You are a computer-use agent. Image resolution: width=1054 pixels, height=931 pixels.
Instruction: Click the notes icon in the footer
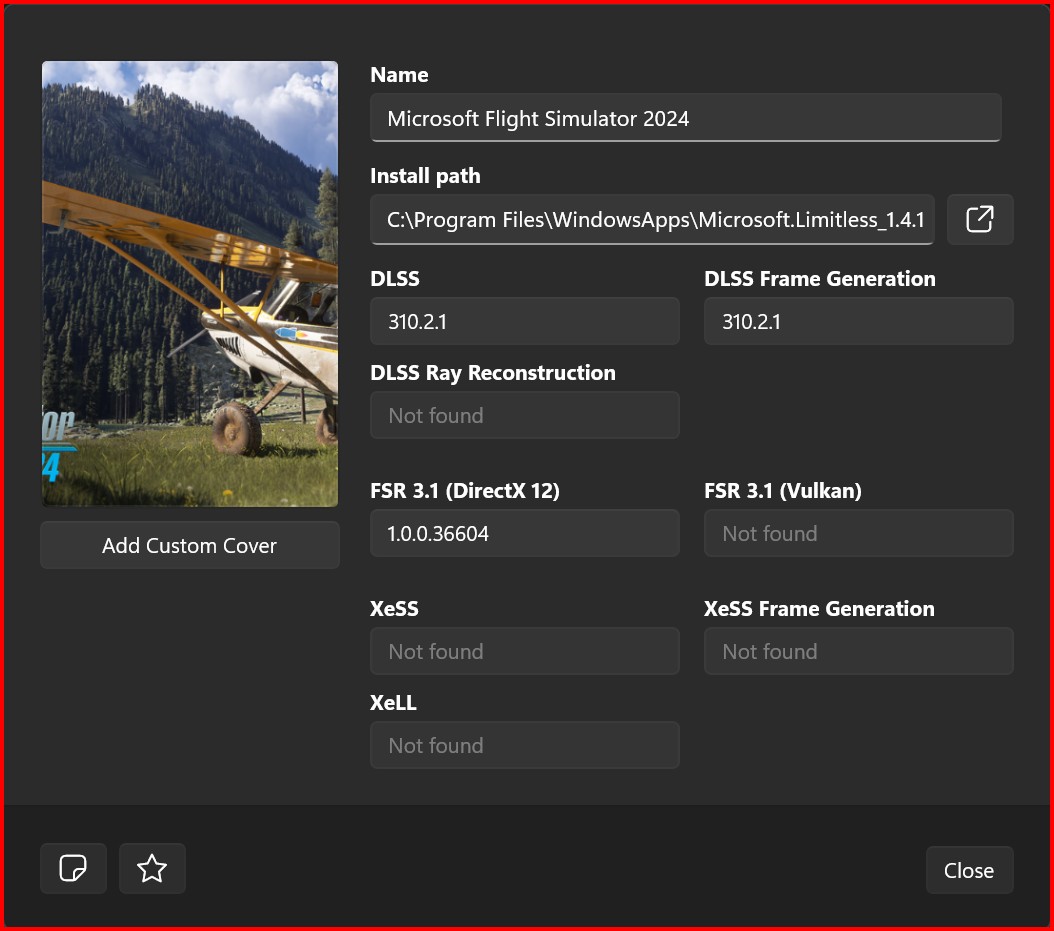coord(73,868)
